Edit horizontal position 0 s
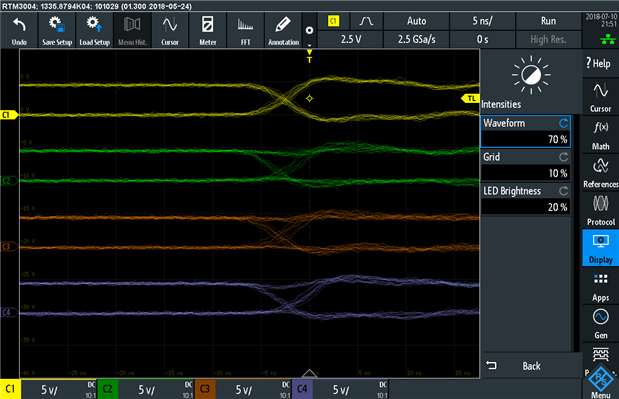This screenshot has height=399, width=619. (x=482, y=39)
